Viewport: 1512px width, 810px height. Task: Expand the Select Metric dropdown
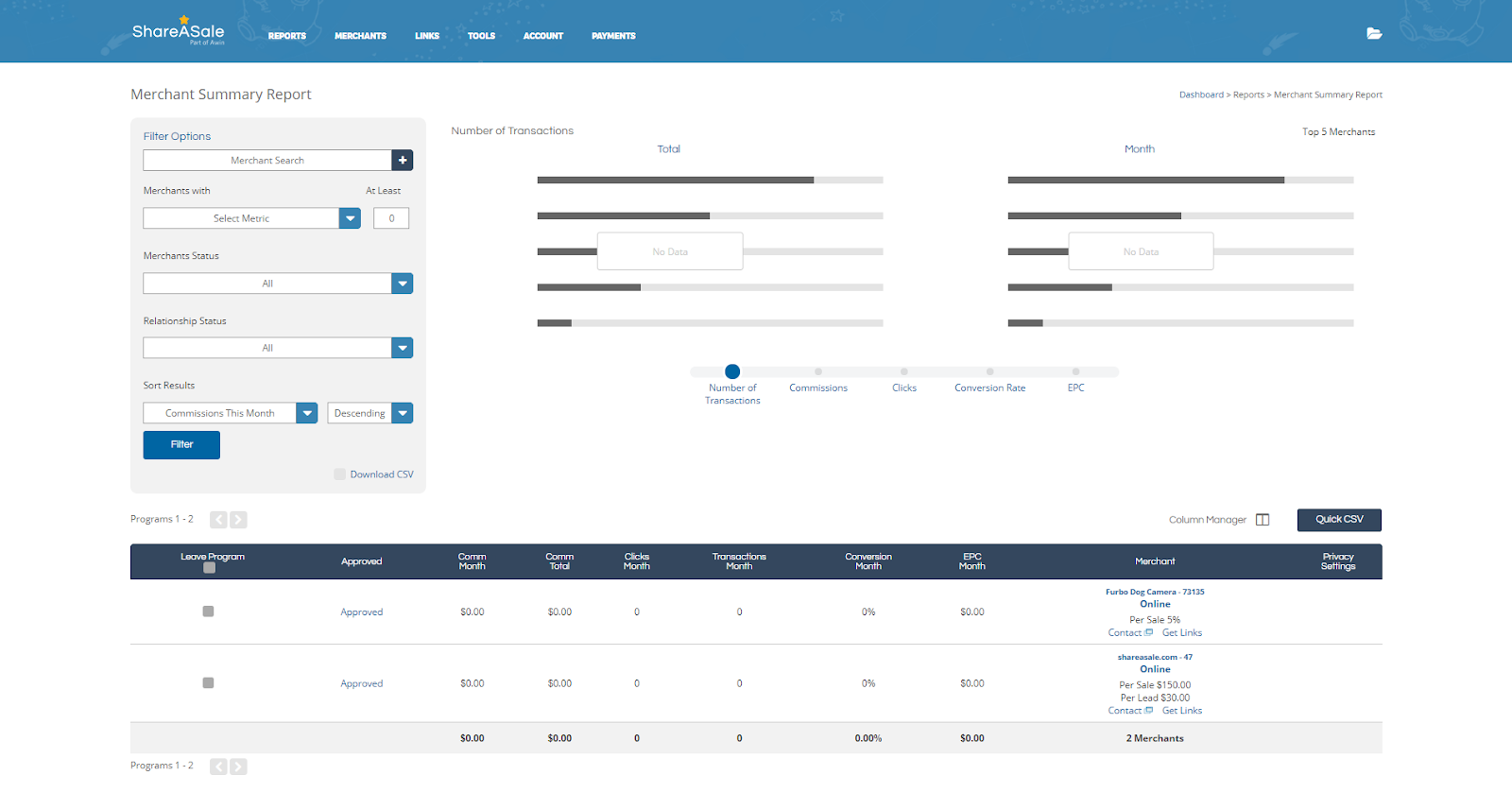tap(350, 218)
